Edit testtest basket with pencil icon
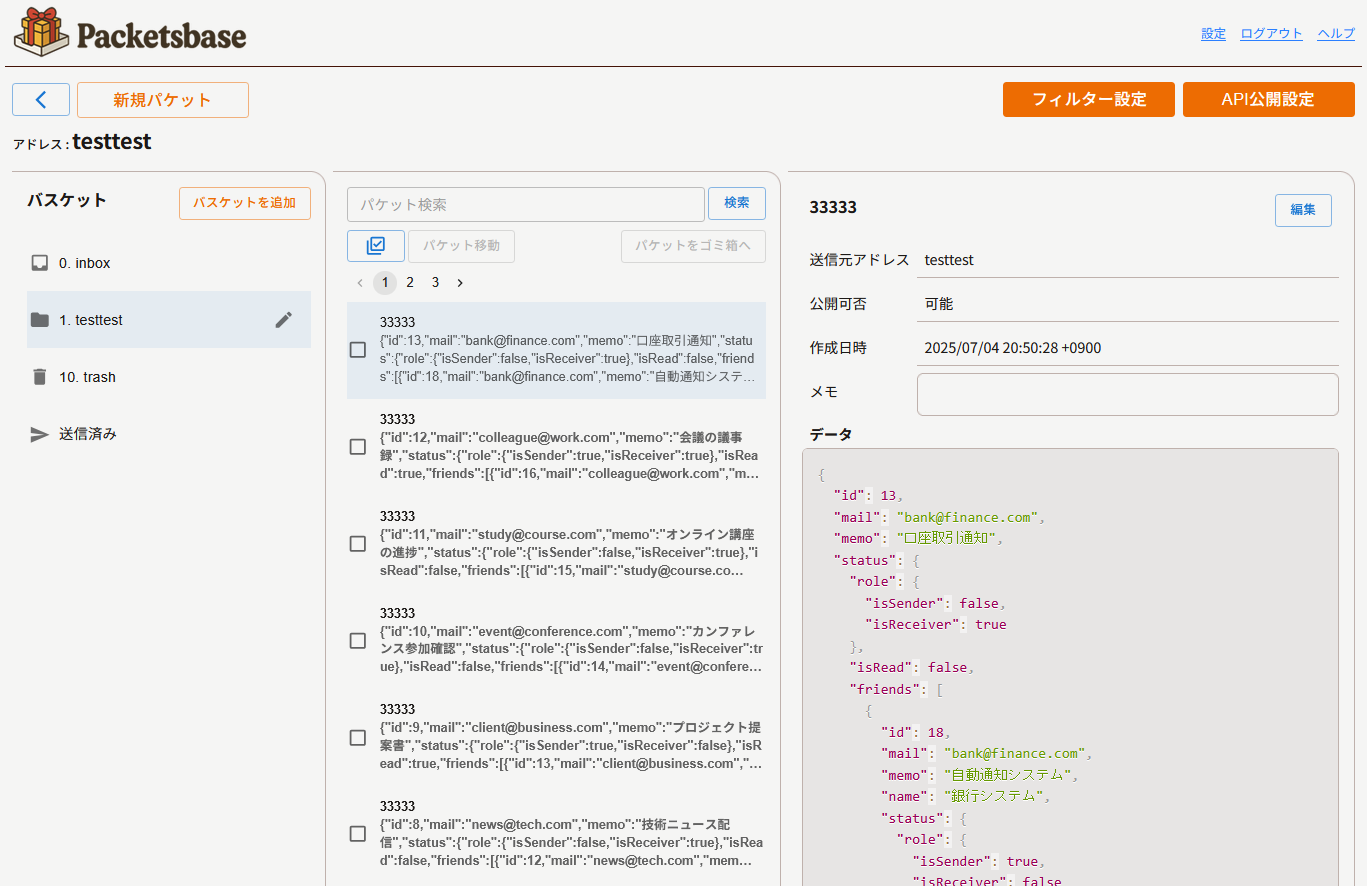 (284, 320)
